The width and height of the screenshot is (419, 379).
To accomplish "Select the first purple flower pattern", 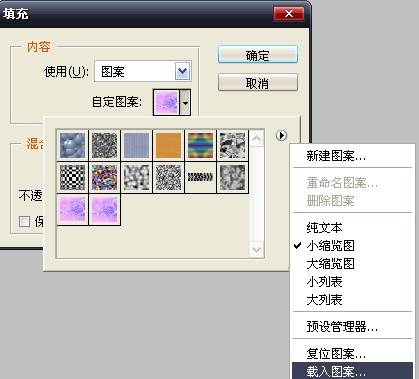I will 72,209.
